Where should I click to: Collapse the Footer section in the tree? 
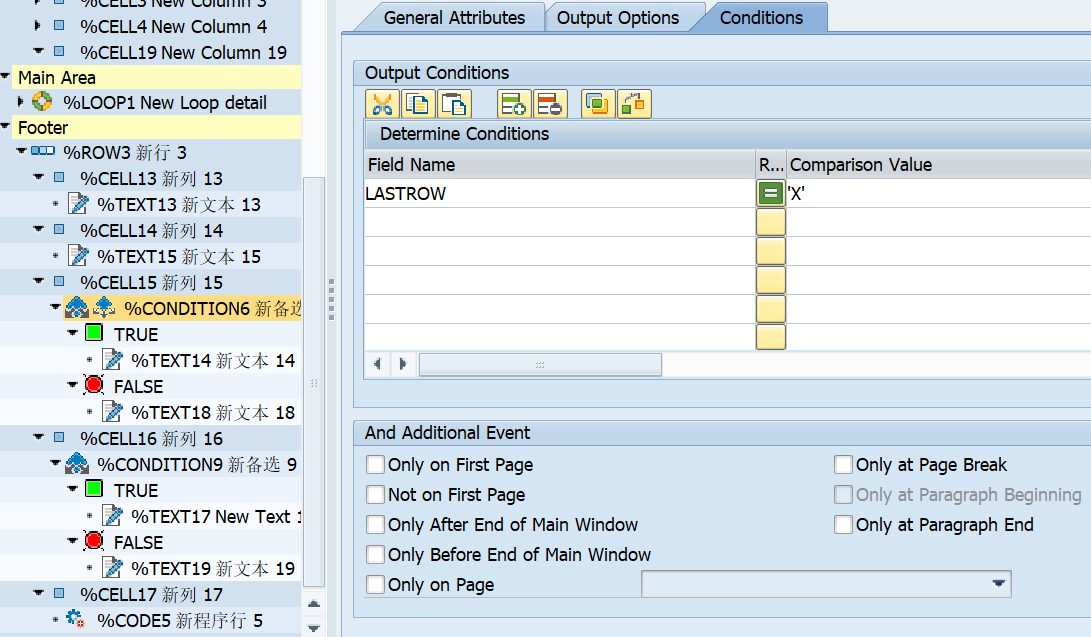[x=8, y=127]
